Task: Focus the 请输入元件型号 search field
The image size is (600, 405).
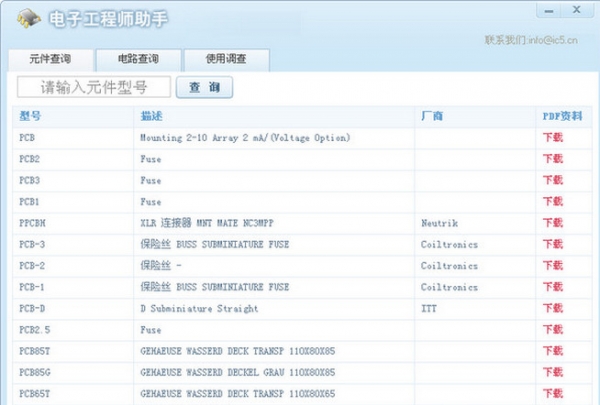Action: [94, 87]
